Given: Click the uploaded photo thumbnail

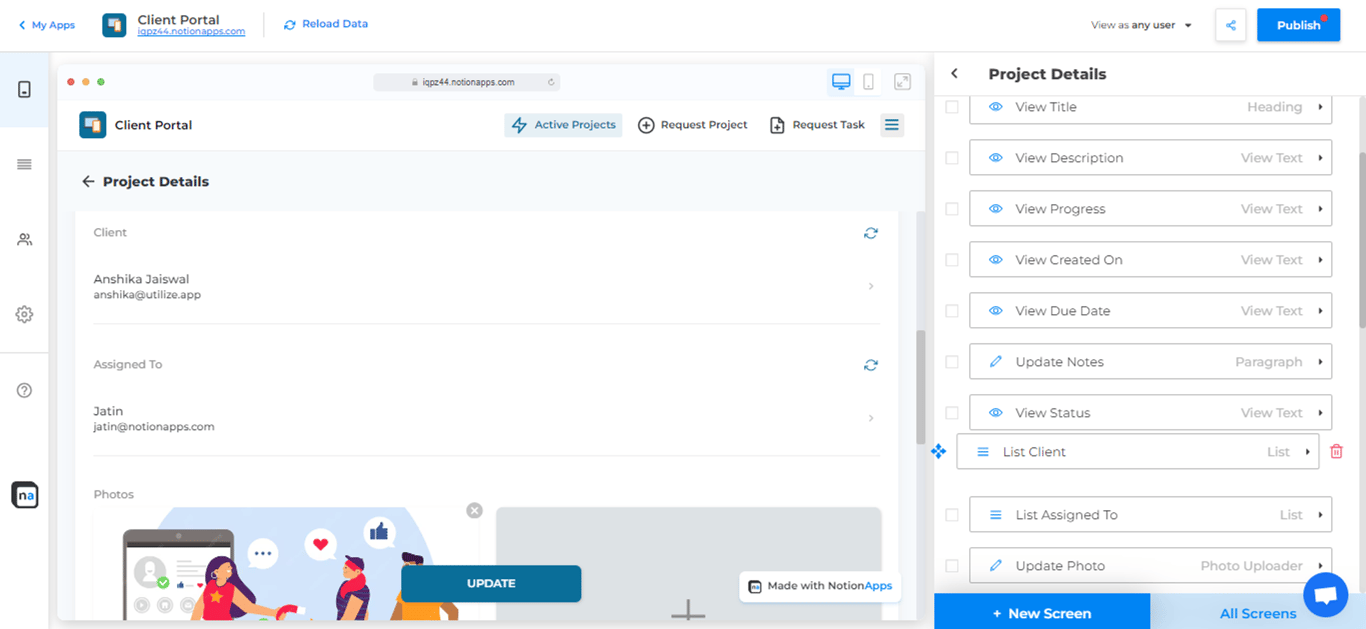Looking at the screenshot, I should click(286, 564).
